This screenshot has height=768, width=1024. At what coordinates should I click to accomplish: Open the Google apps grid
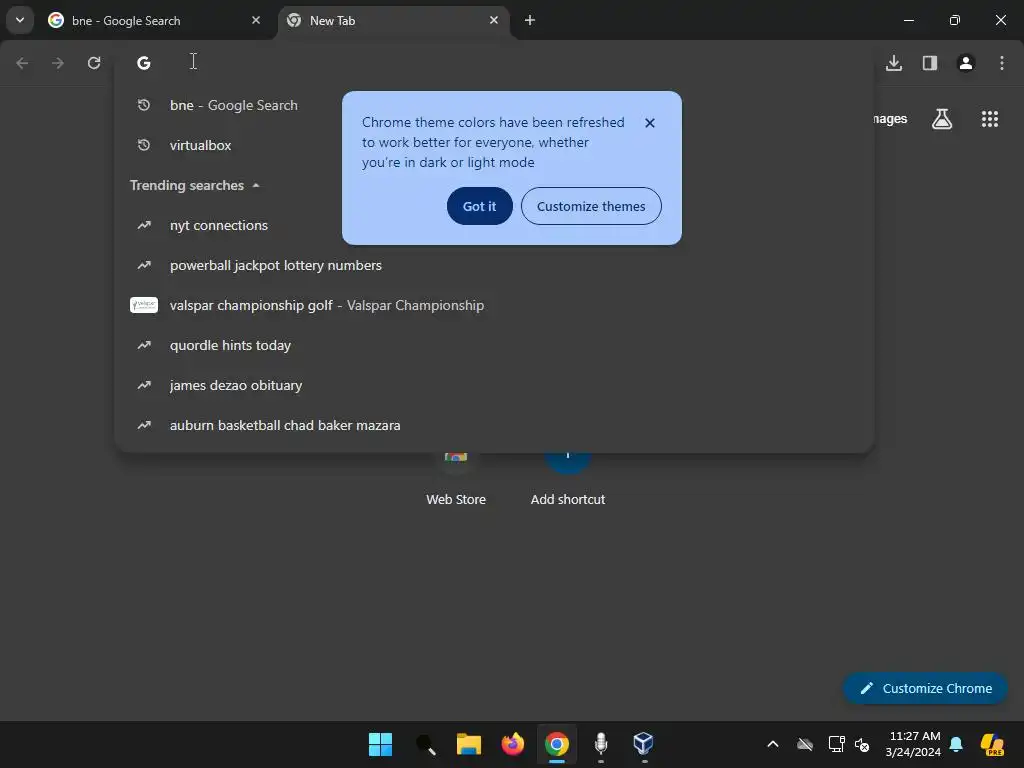pyautogui.click(x=989, y=119)
